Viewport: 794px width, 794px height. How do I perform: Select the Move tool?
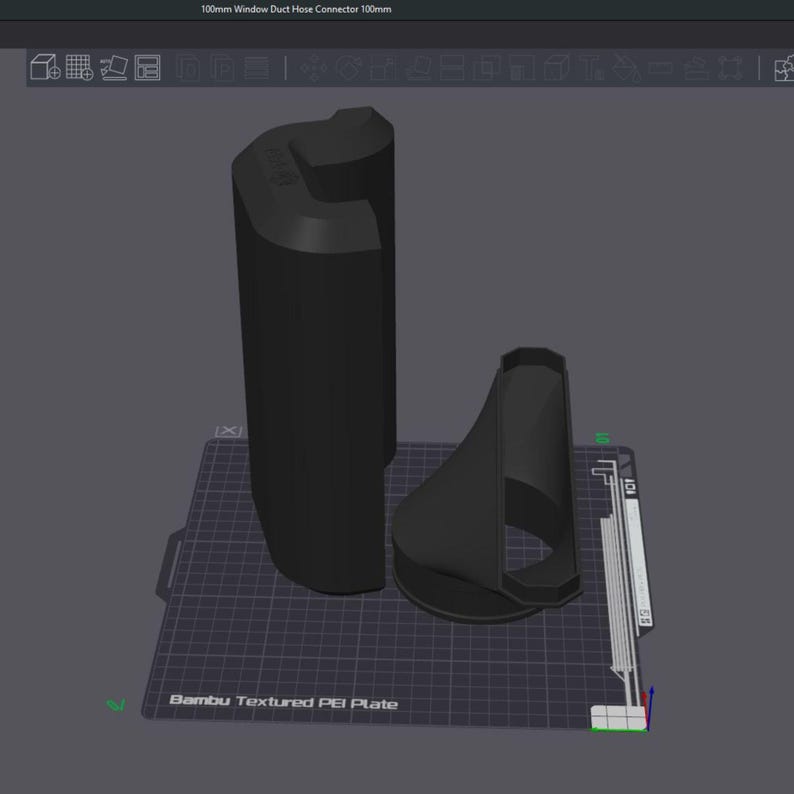[313, 68]
